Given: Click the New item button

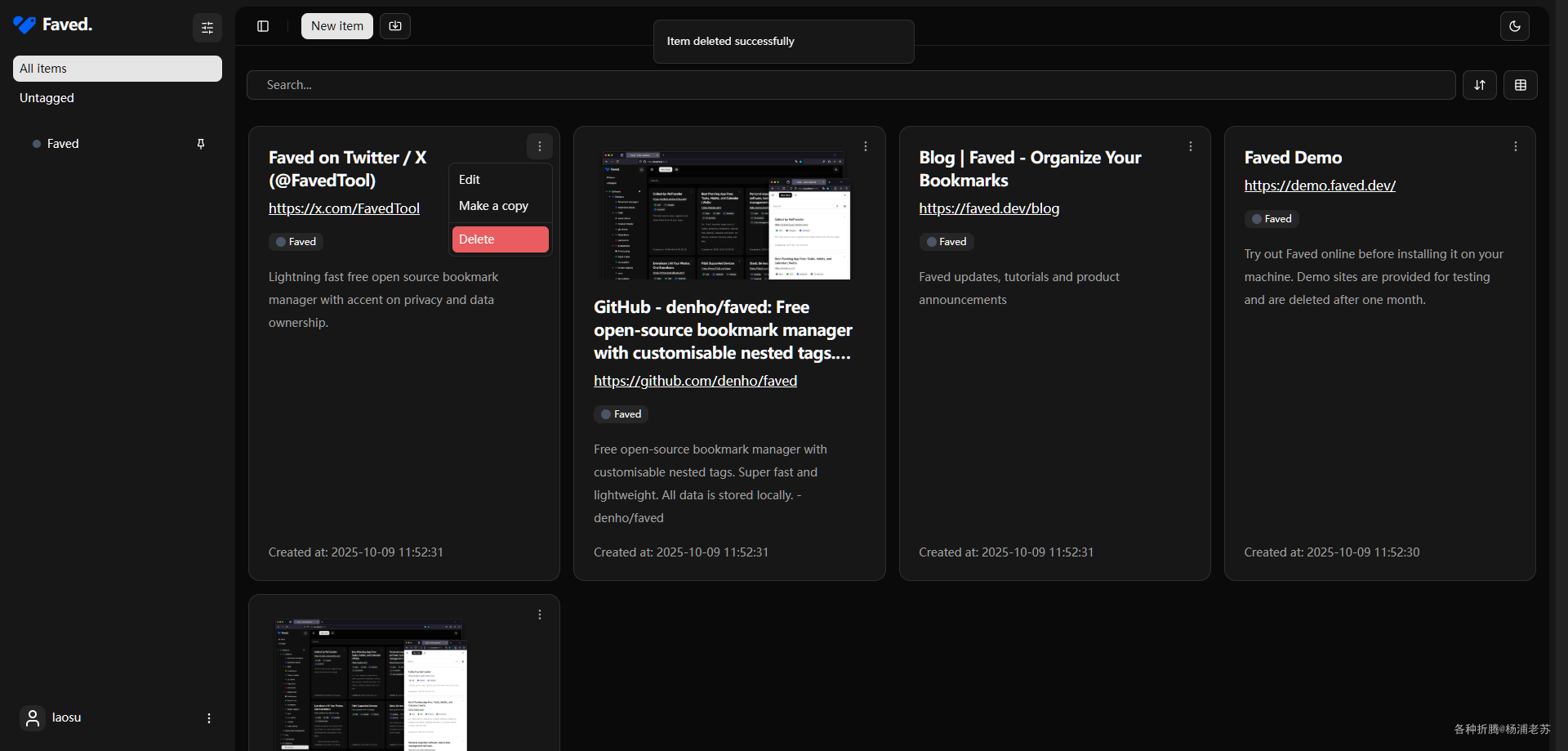Looking at the screenshot, I should pyautogui.click(x=337, y=26).
